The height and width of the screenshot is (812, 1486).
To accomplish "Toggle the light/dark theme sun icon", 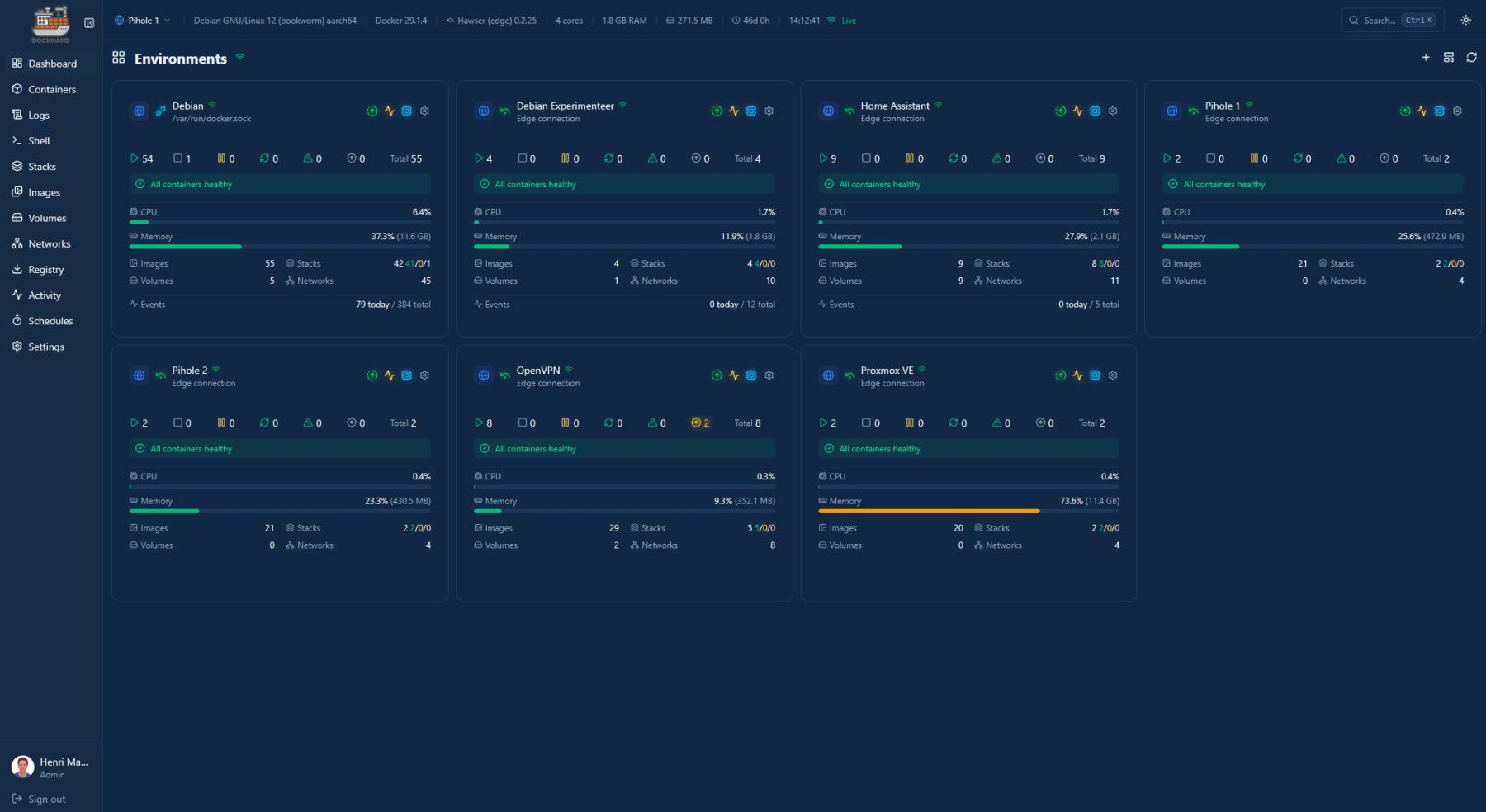I will point(1465,21).
